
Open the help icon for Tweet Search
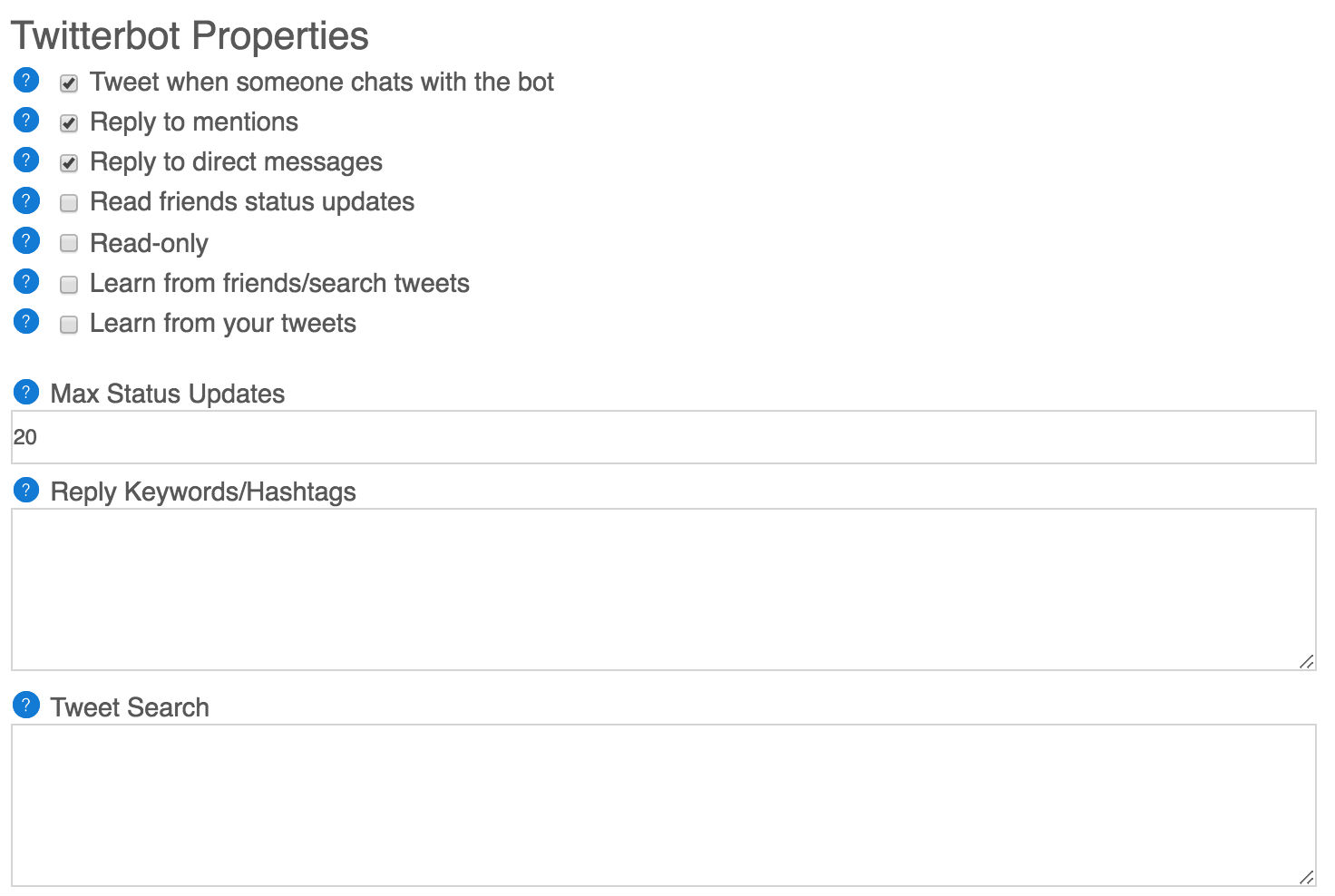click(26, 705)
